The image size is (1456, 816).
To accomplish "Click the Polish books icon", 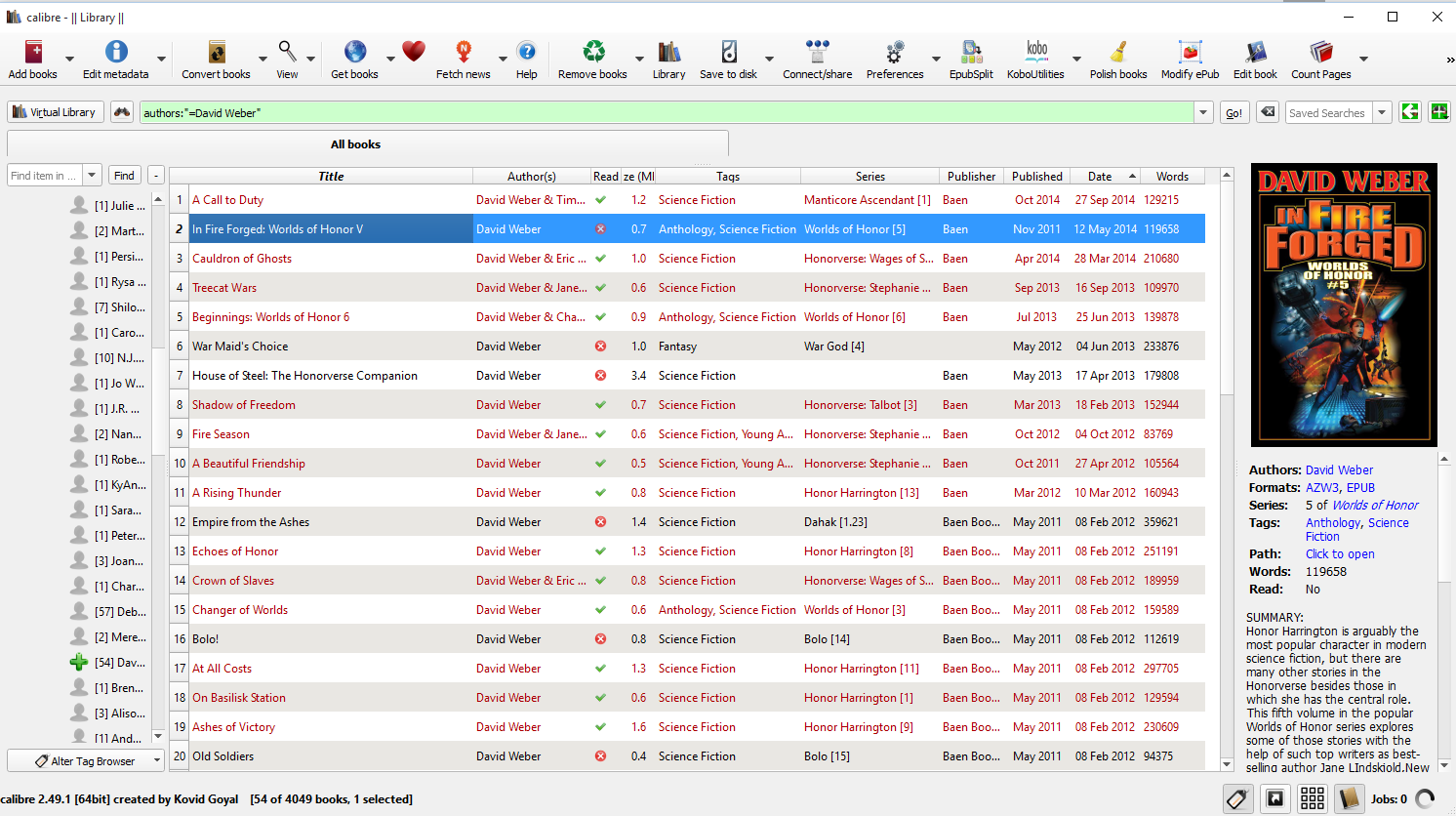I will 1118,53.
